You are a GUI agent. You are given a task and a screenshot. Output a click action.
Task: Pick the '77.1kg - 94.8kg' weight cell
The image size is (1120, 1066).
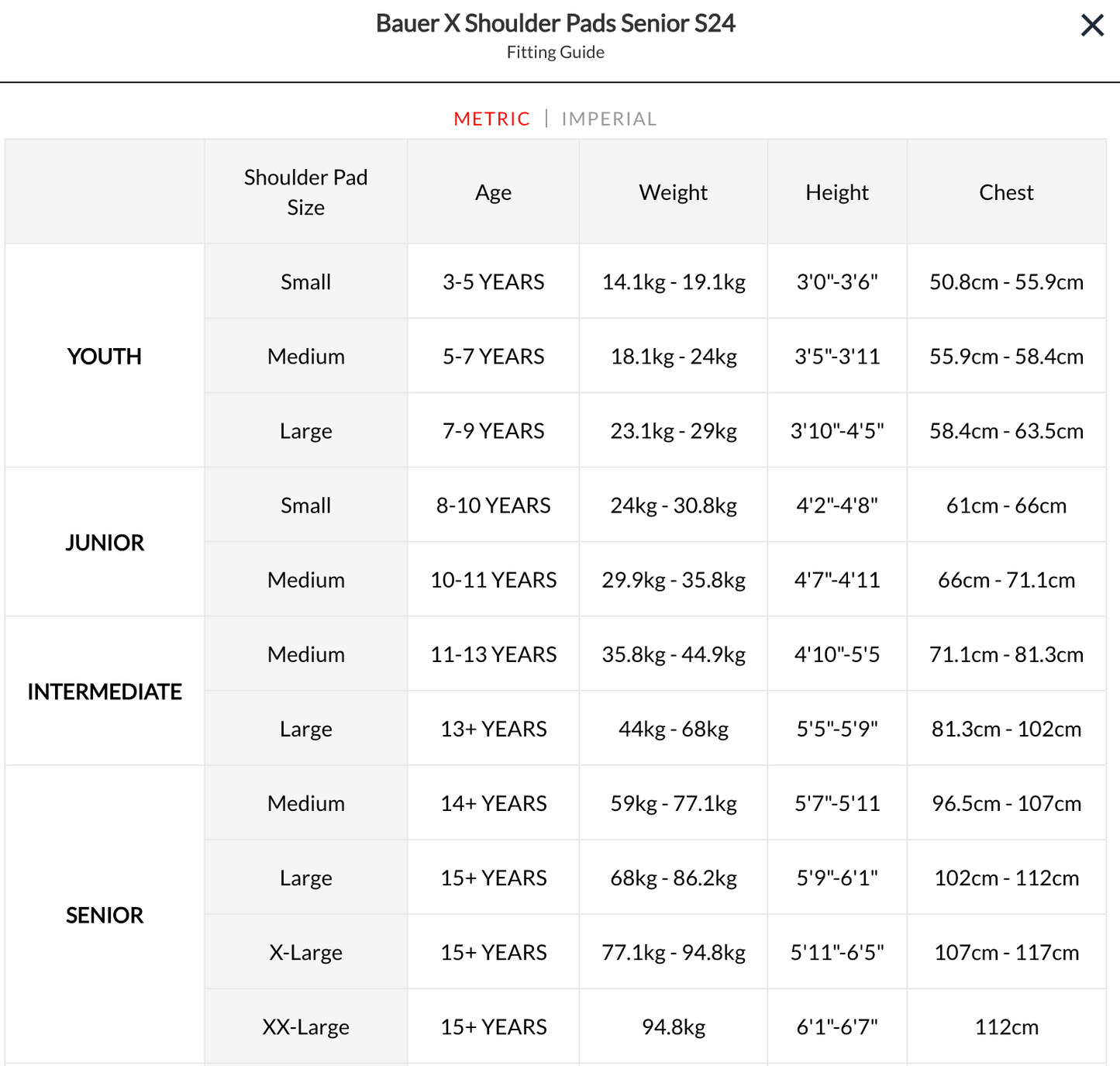coord(674,952)
